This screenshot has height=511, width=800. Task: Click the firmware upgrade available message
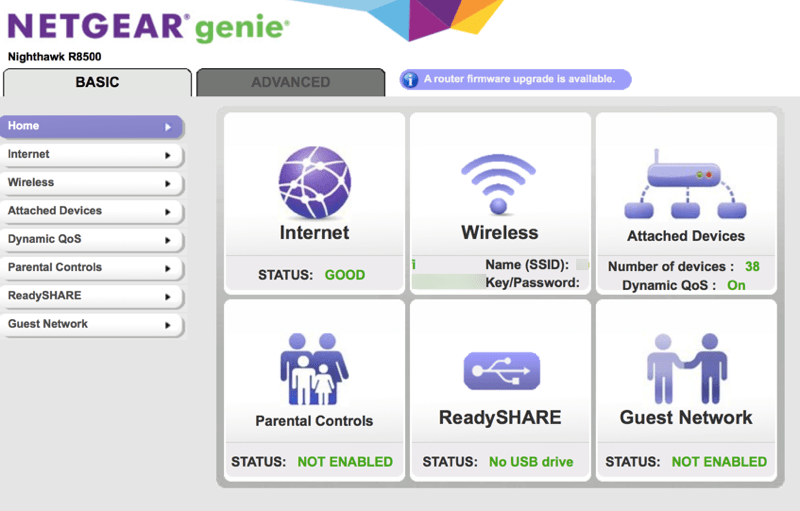pos(519,79)
